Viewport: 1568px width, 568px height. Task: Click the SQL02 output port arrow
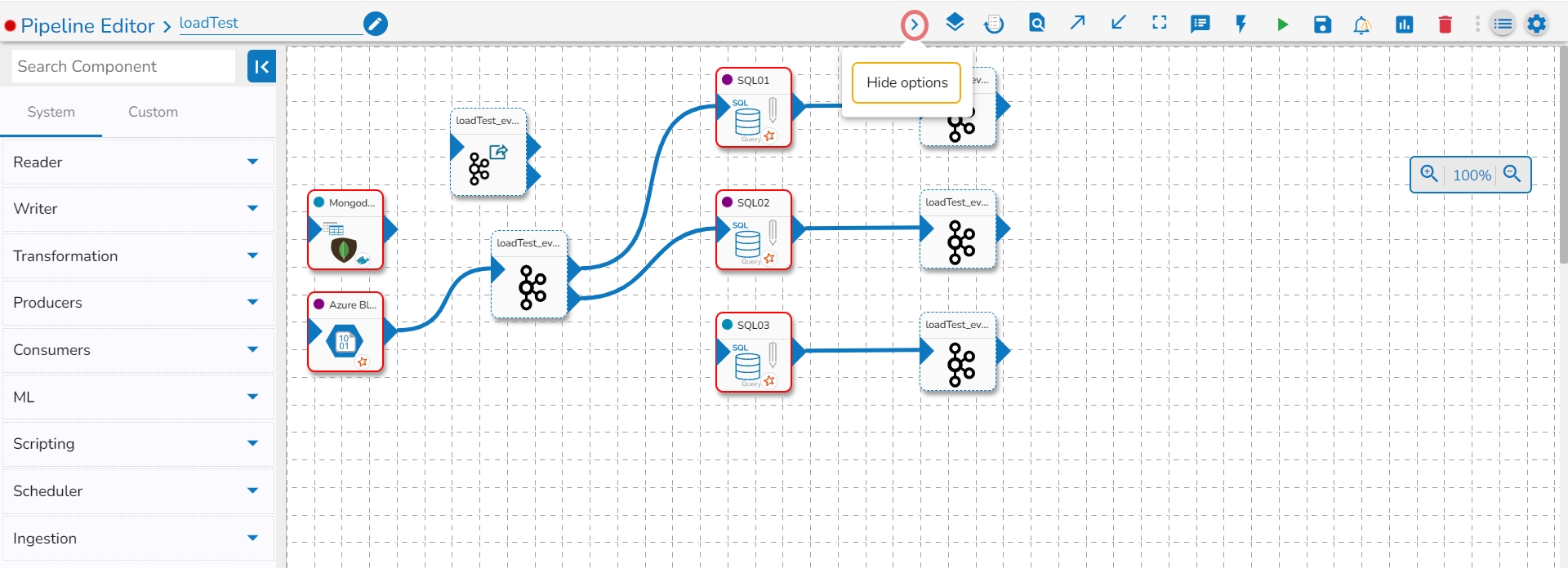pyautogui.click(x=799, y=229)
